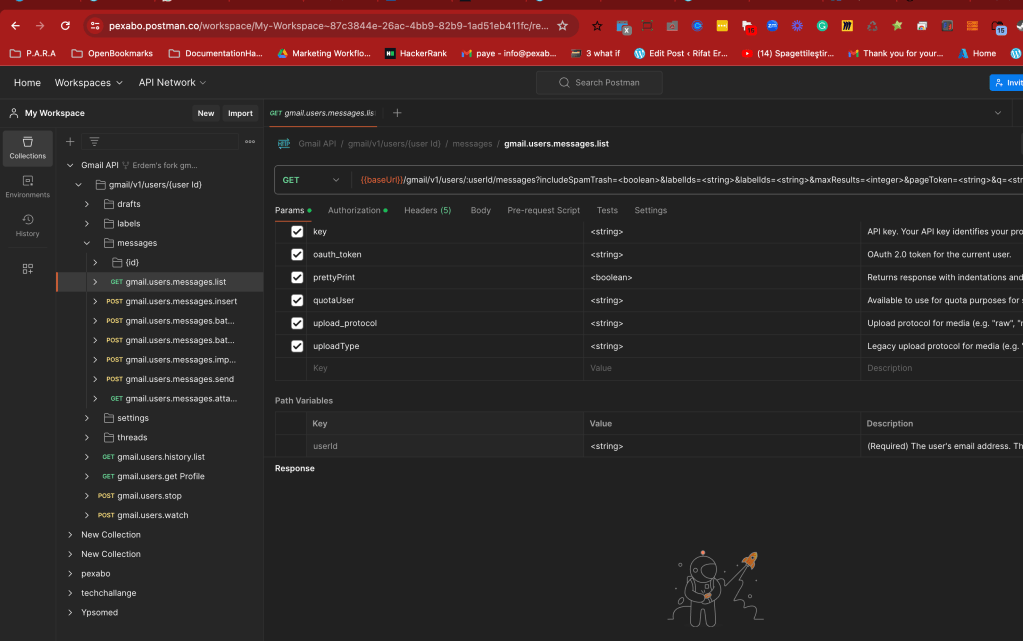Click the Invite button
This screenshot has height=641, width=1023.
coord(1007,83)
